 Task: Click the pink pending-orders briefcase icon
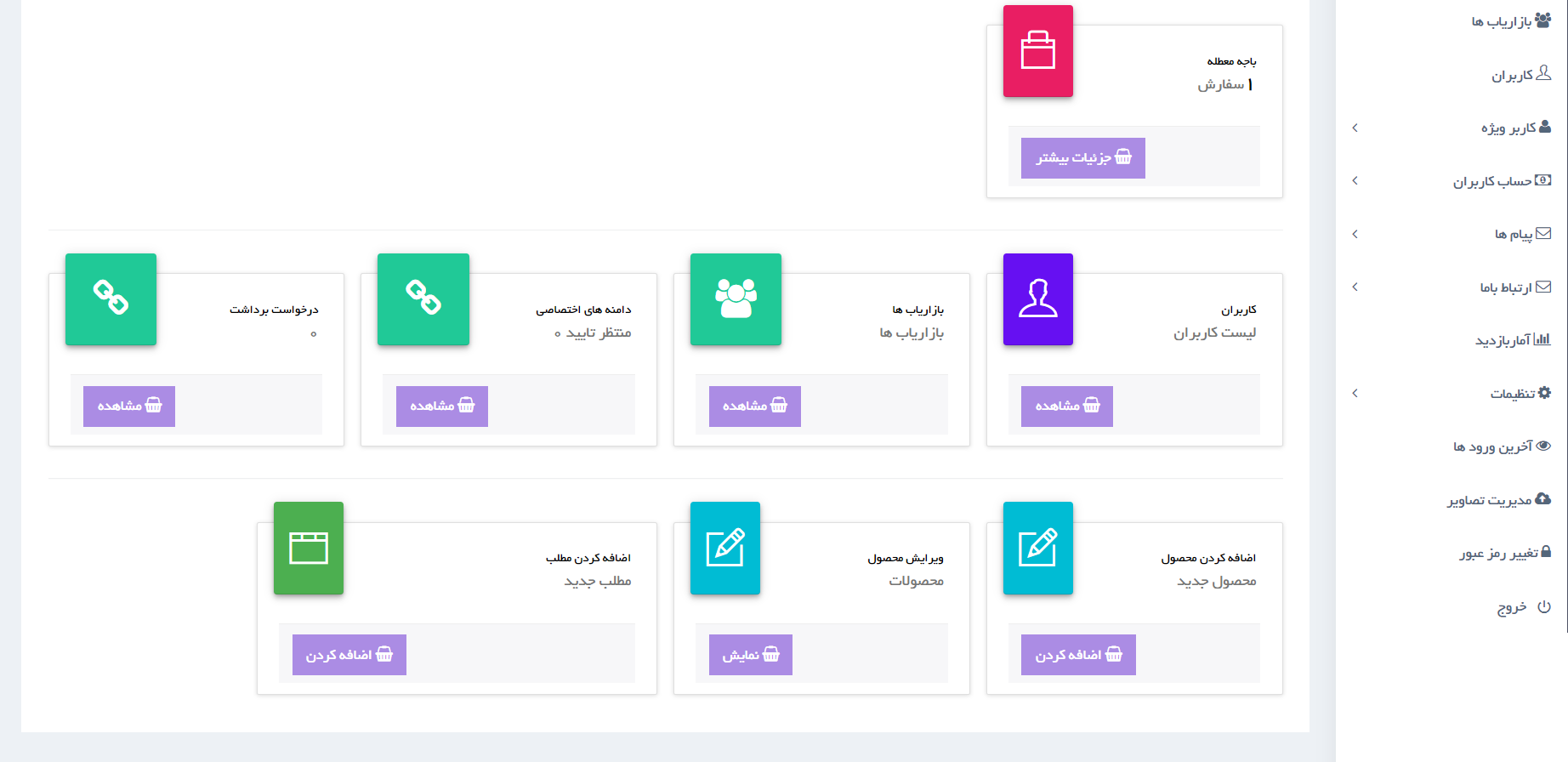[x=1037, y=51]
